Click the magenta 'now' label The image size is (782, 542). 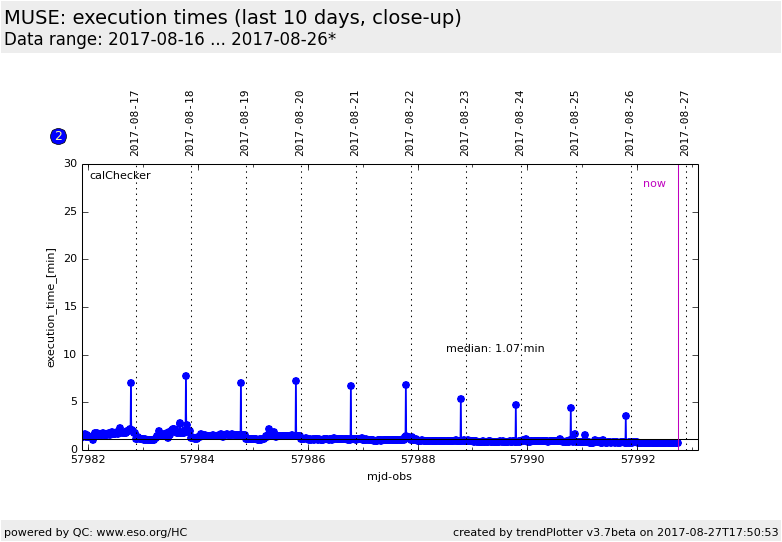tap(654, 184)
